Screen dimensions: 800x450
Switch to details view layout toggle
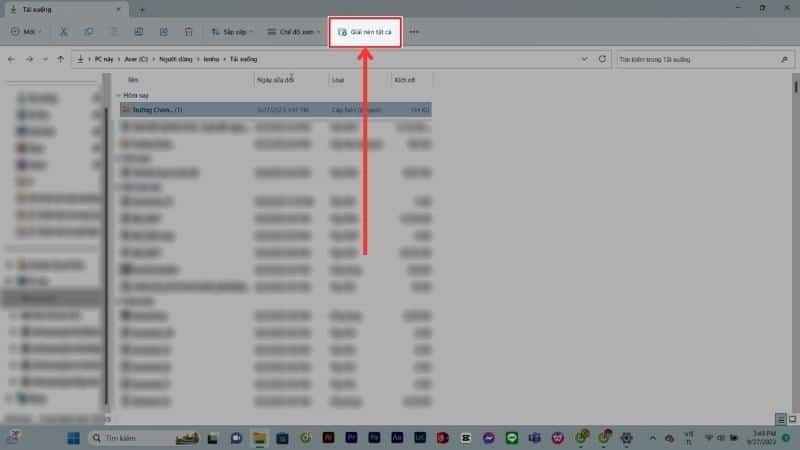(x=780, y=419)
